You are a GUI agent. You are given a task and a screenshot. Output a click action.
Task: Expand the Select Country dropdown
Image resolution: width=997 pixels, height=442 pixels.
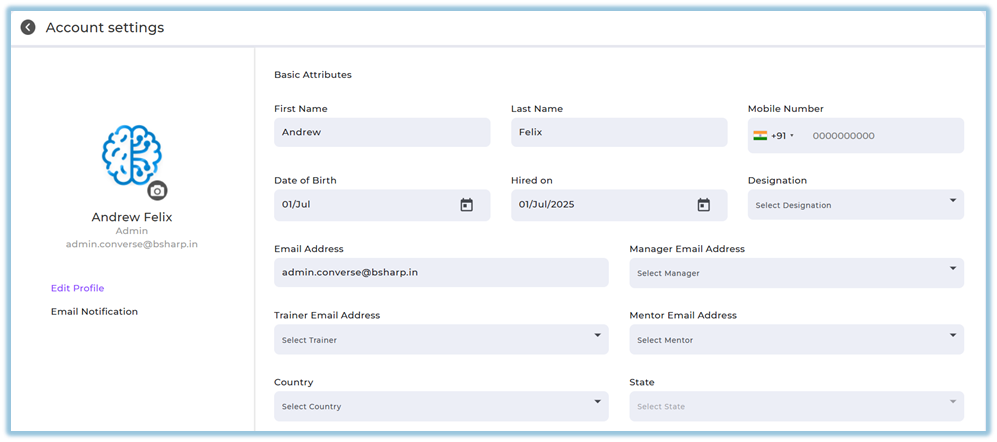tap(440, 406)
